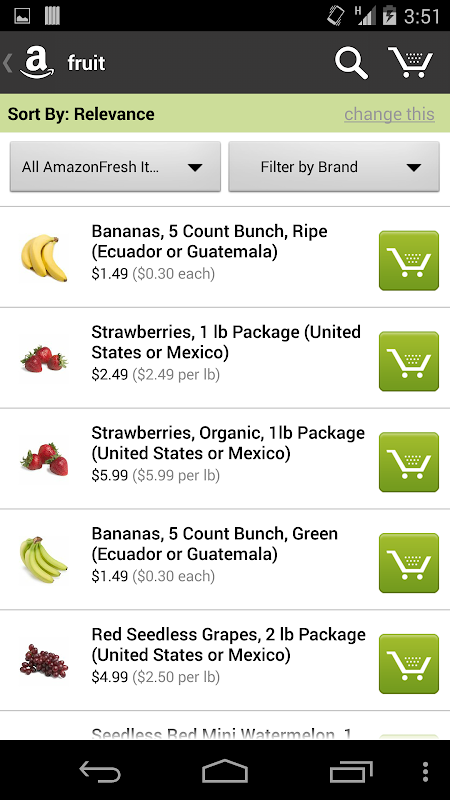Expand the All AmazonFresh Items dropdown
Screen dimensions: 450x800
click(x=115, y=167)
